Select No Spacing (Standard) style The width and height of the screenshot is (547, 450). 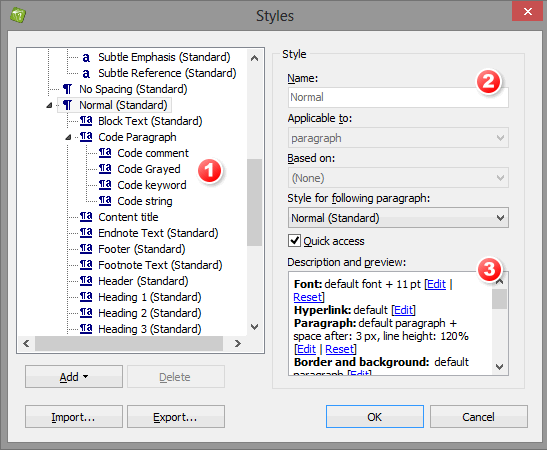click(133, 89)
